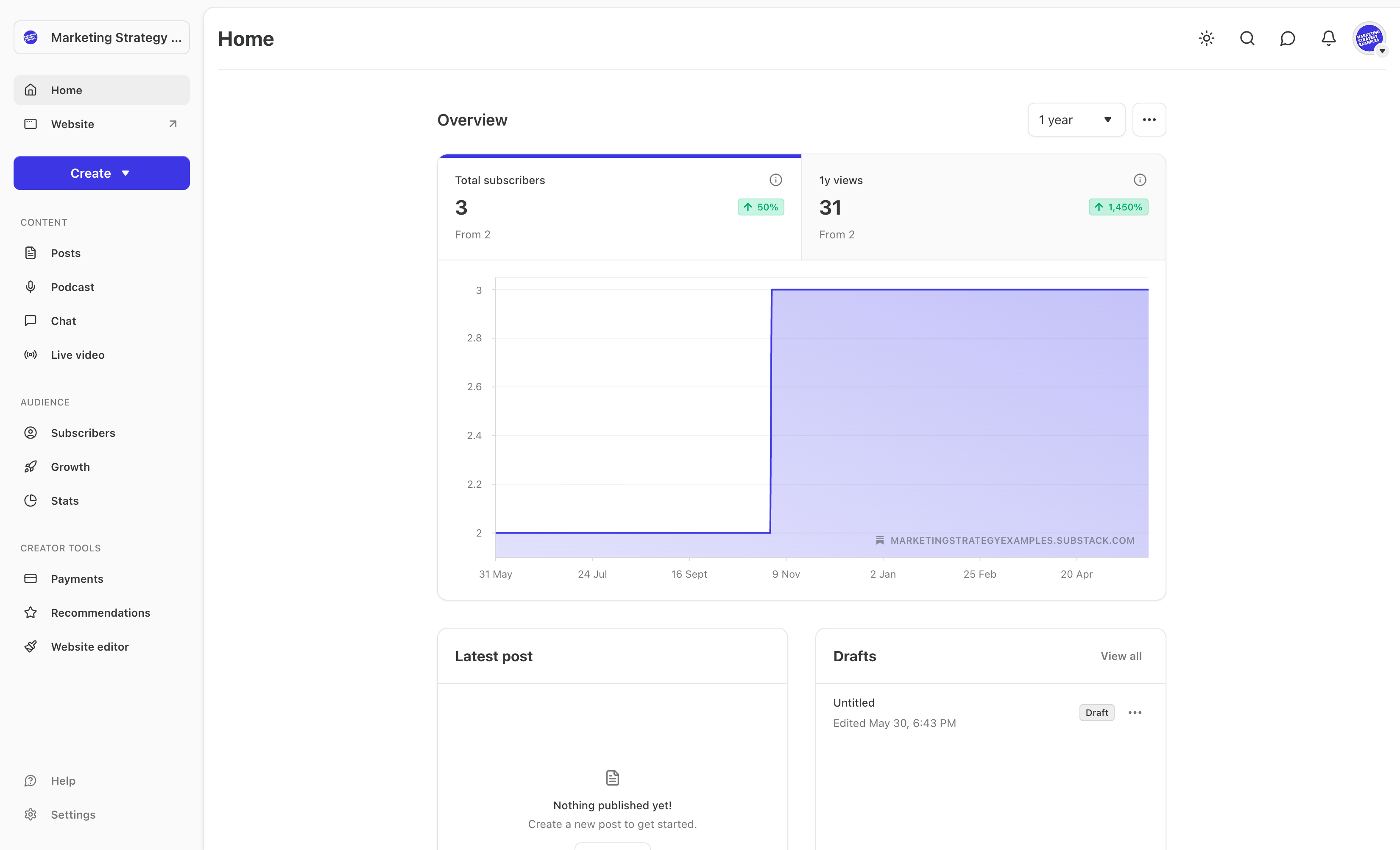The height and width of the screenshot is (850, 1400).
Task: Open notifications bell icon
Action: point(1328,38)
